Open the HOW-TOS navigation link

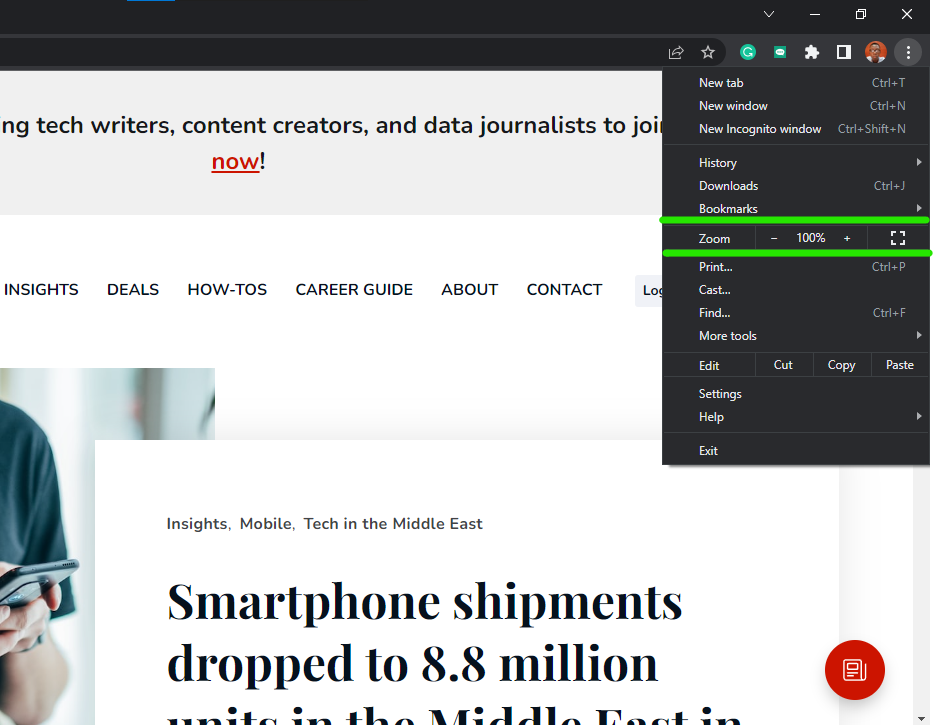(227, 289)
